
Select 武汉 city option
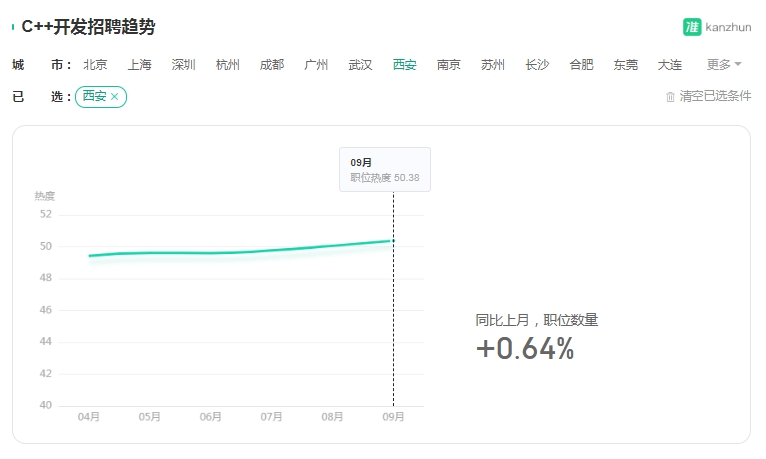pyautogui.click(x=360, y=64)
